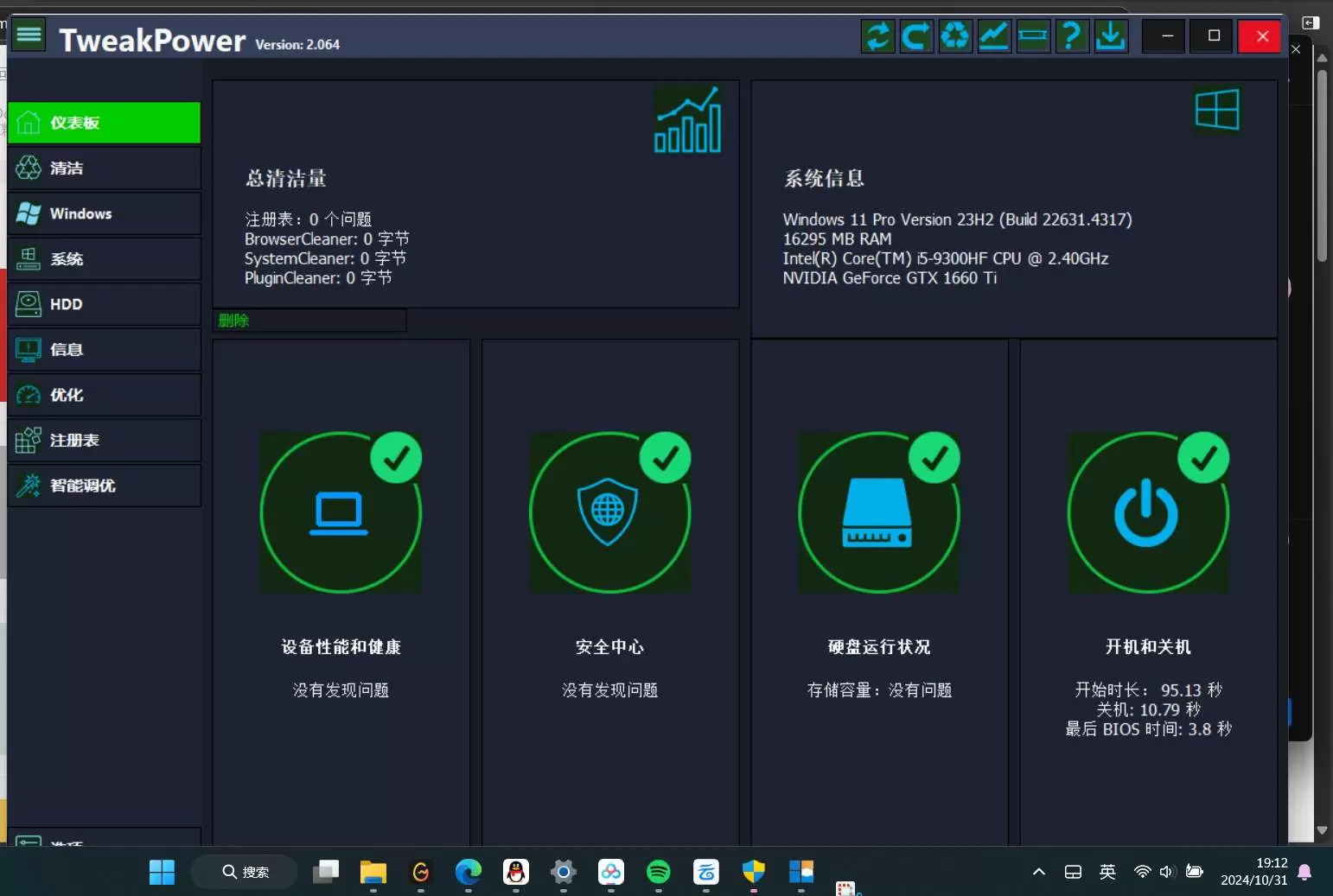1333x896 pixels.
Task: Select the 仪表板 dashboard sidebar item
Action: tap(105, 123)
